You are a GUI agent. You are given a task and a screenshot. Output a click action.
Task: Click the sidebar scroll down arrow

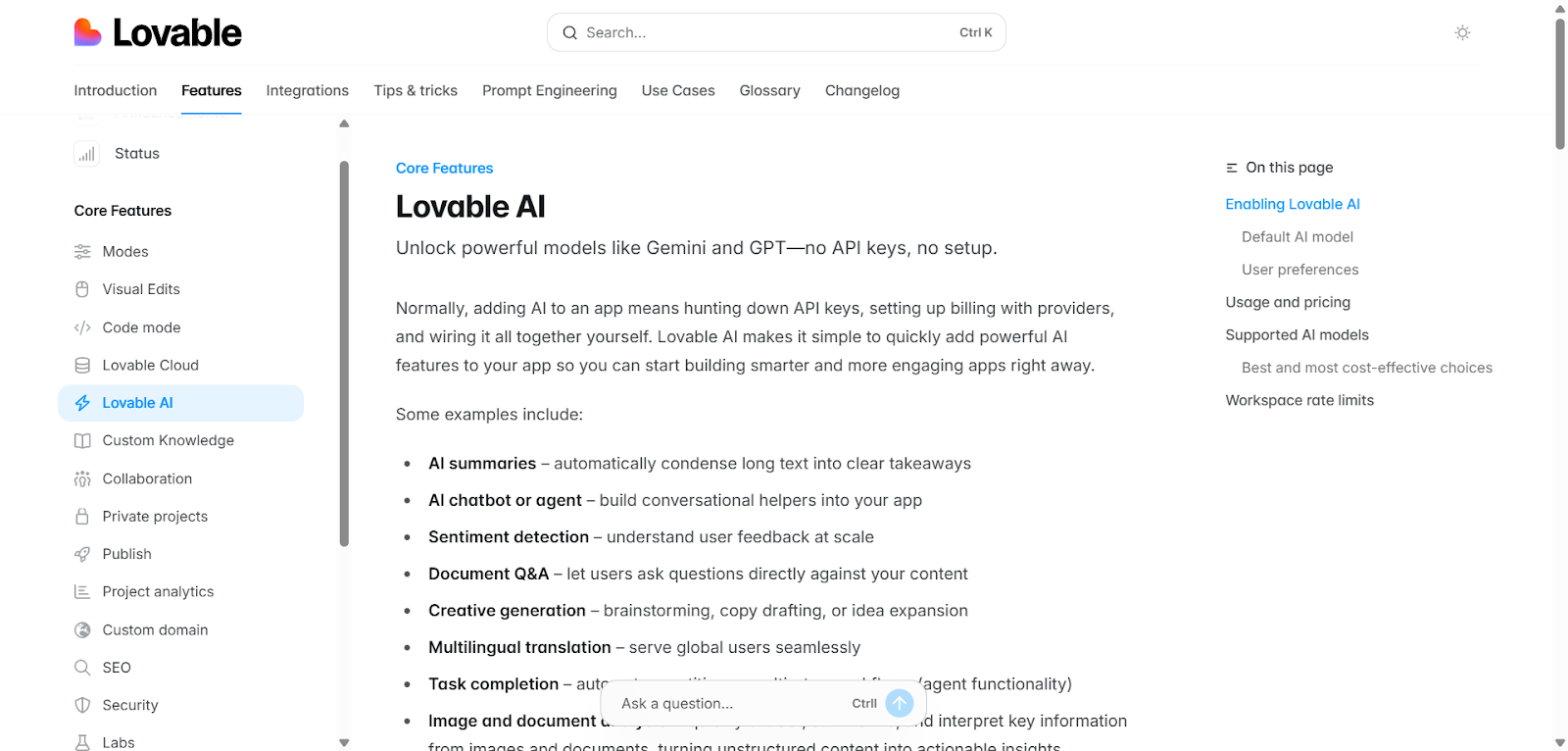click(x=344, y=742)
